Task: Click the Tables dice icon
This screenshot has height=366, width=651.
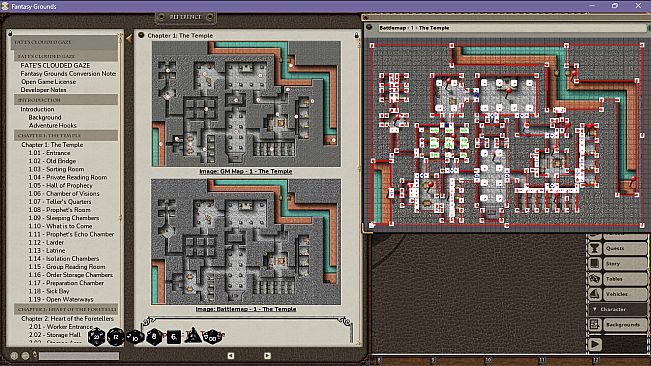Action: pos(595,279)
